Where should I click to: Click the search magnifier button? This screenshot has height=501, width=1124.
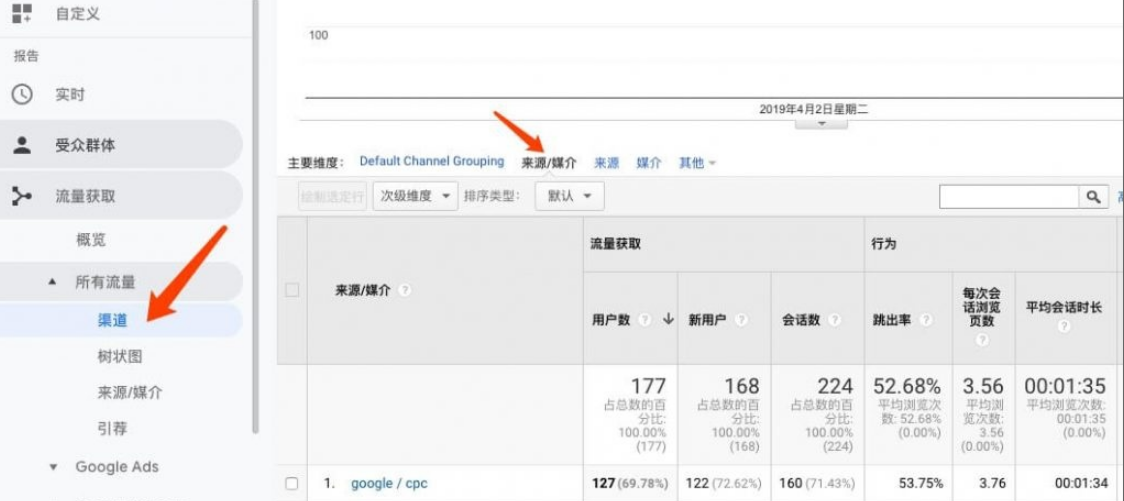click(1092, 197)
